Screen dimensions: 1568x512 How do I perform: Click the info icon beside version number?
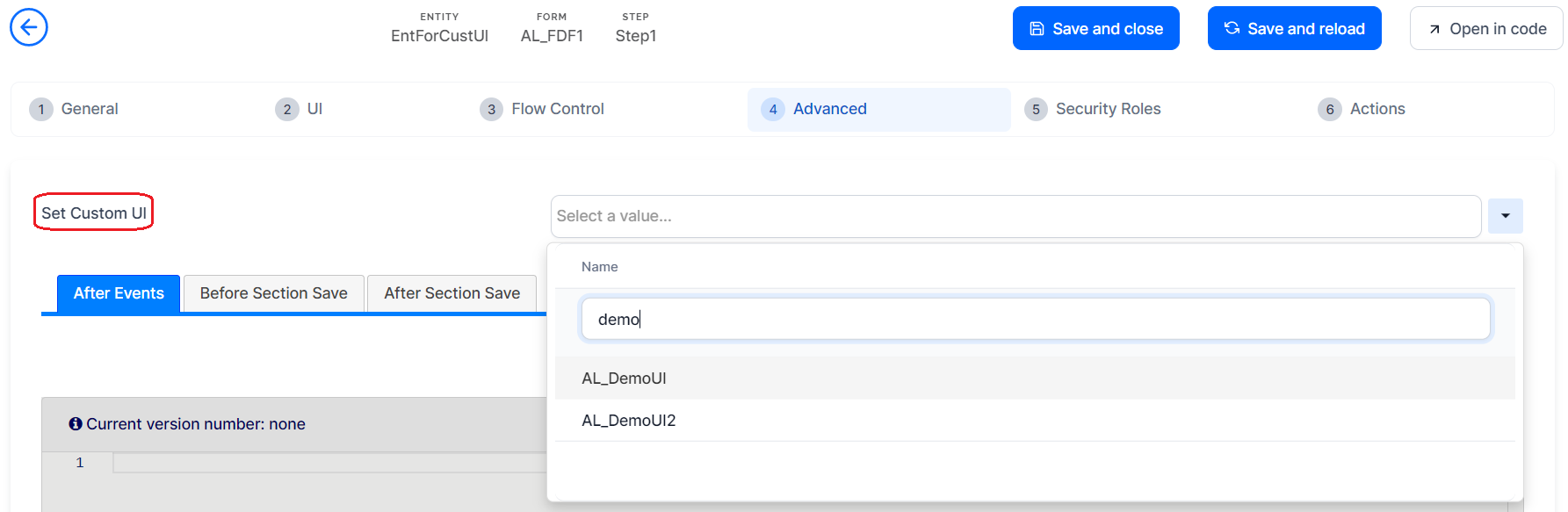76,424
